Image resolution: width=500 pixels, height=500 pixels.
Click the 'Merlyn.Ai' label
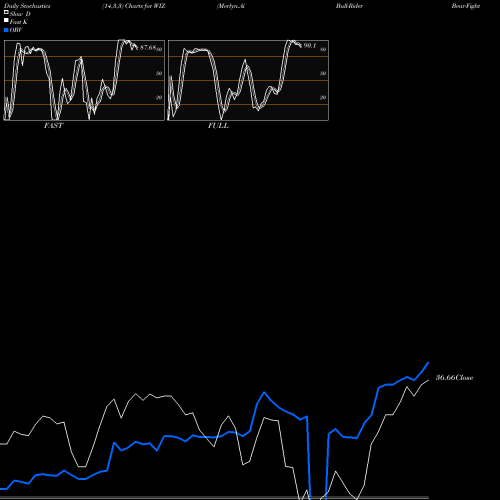point(231,6)
